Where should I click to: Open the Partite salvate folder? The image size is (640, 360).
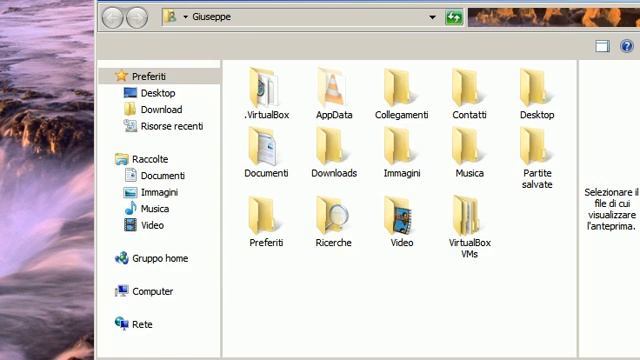[537, 158]
